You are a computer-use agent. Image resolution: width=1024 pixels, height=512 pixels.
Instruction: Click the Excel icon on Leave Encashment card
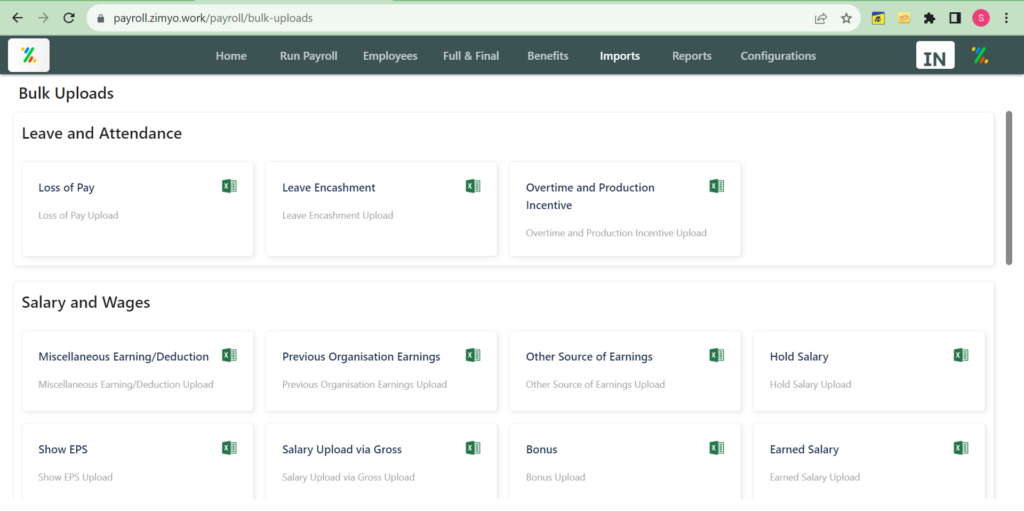coord(473,186)
